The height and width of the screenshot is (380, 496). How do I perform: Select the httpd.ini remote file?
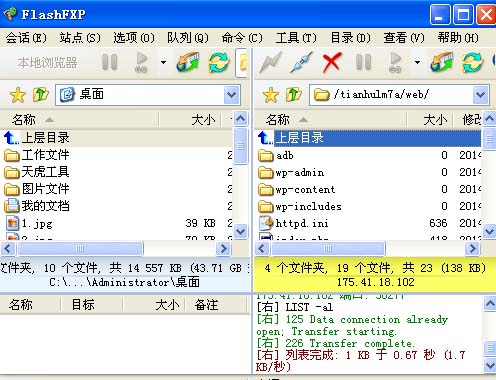click(369, 223)
